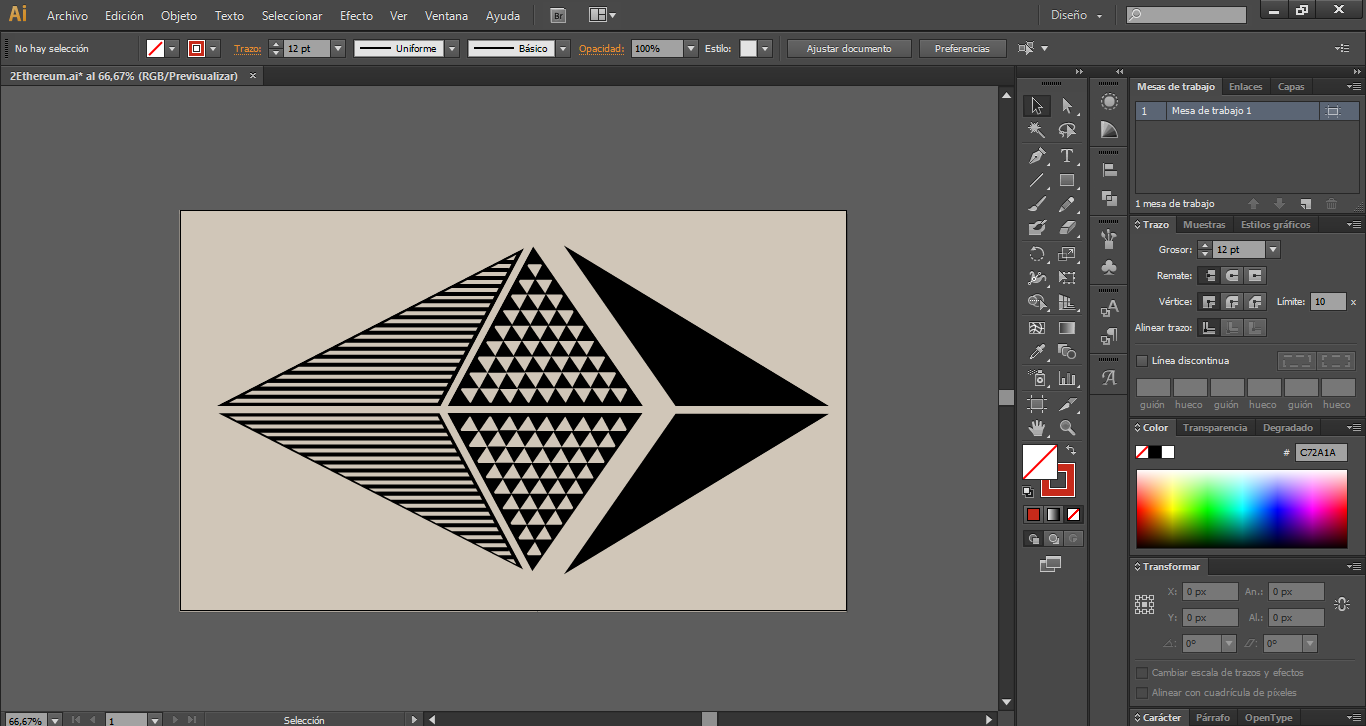Select the Hand tool

pyautogui.click(x=1037, y=428)
